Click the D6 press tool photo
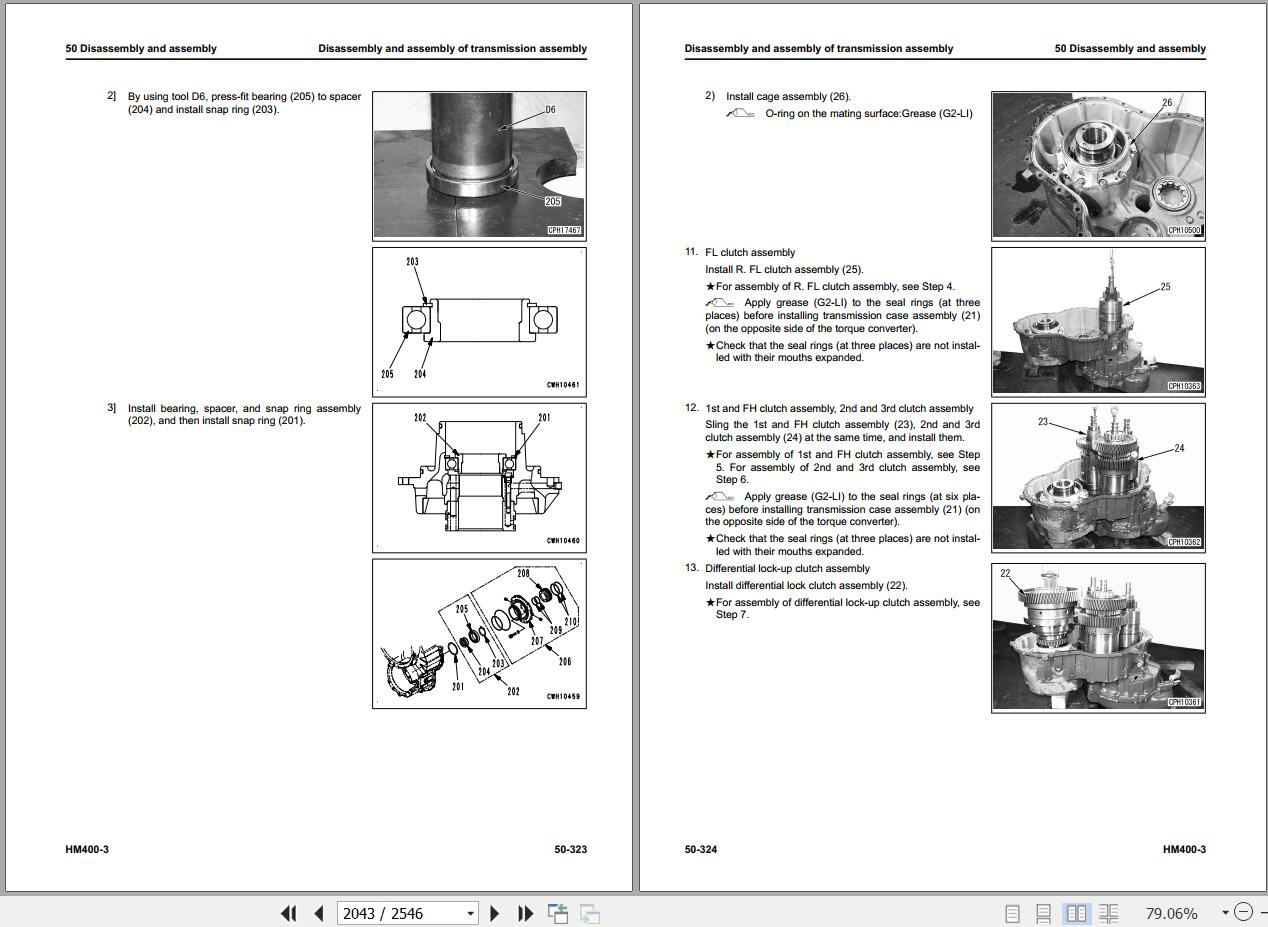 pyautogui.click(x=479, y=165)
